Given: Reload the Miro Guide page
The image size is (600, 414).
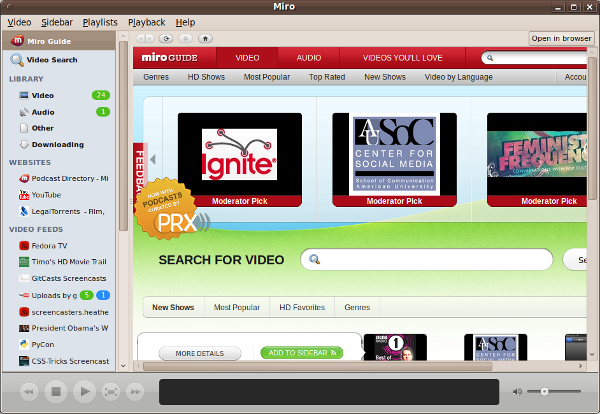Looking at the screenshot, I should coord(166,38).
